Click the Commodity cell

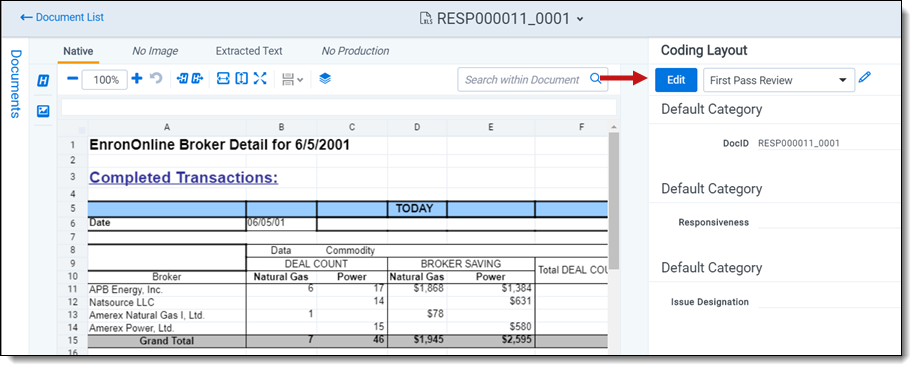(x=350, y=250)
